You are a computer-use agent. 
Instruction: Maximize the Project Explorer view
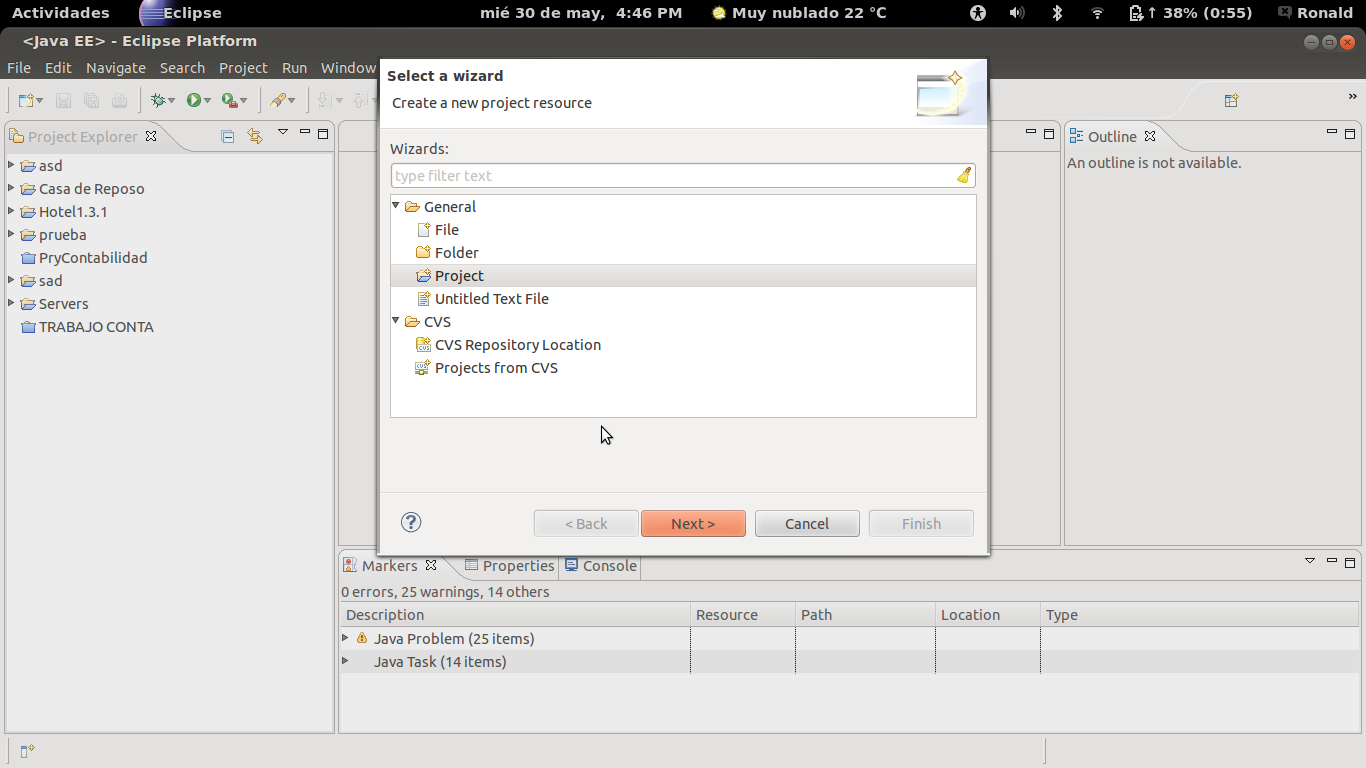click(323, 133)
